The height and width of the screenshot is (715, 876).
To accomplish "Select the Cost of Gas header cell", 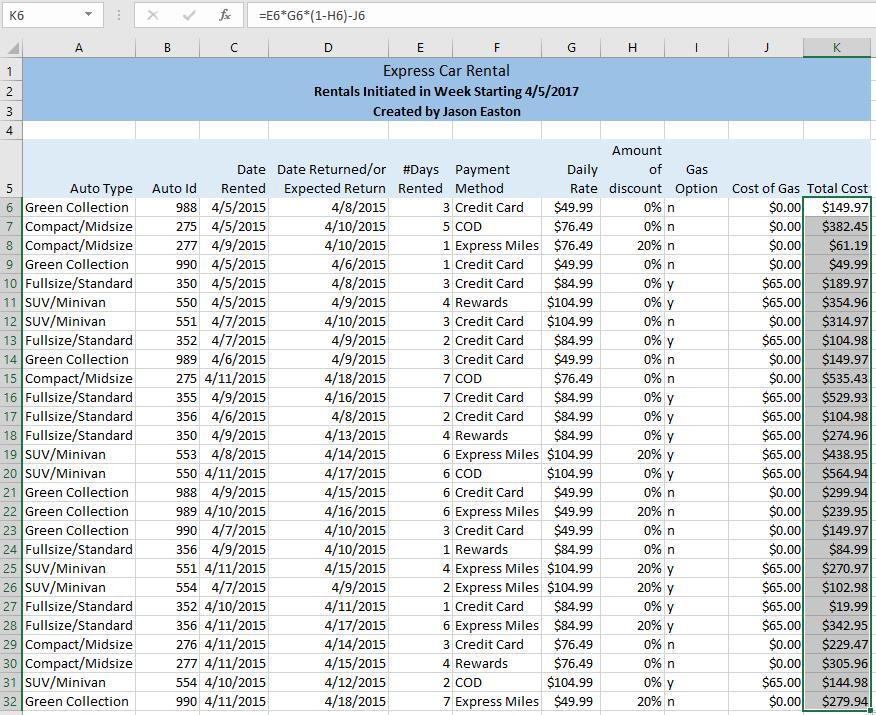I will point(765,188).
